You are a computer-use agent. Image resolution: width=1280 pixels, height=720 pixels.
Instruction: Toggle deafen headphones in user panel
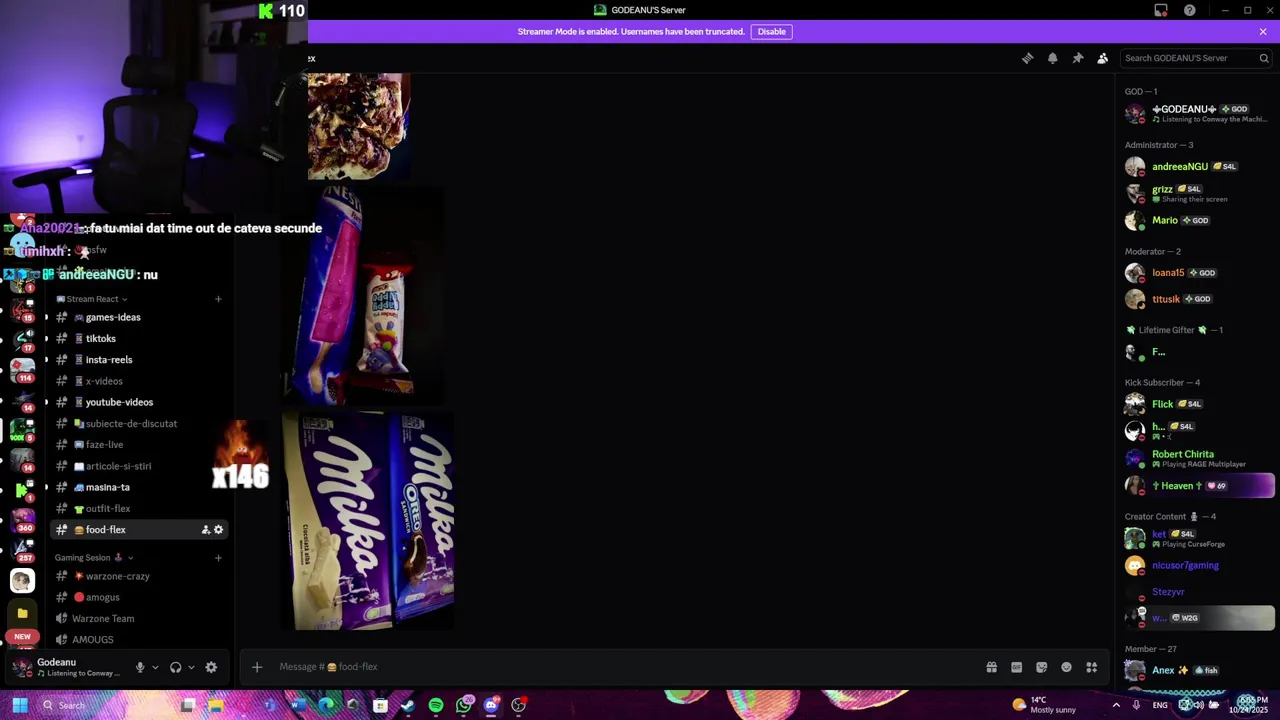176,667
